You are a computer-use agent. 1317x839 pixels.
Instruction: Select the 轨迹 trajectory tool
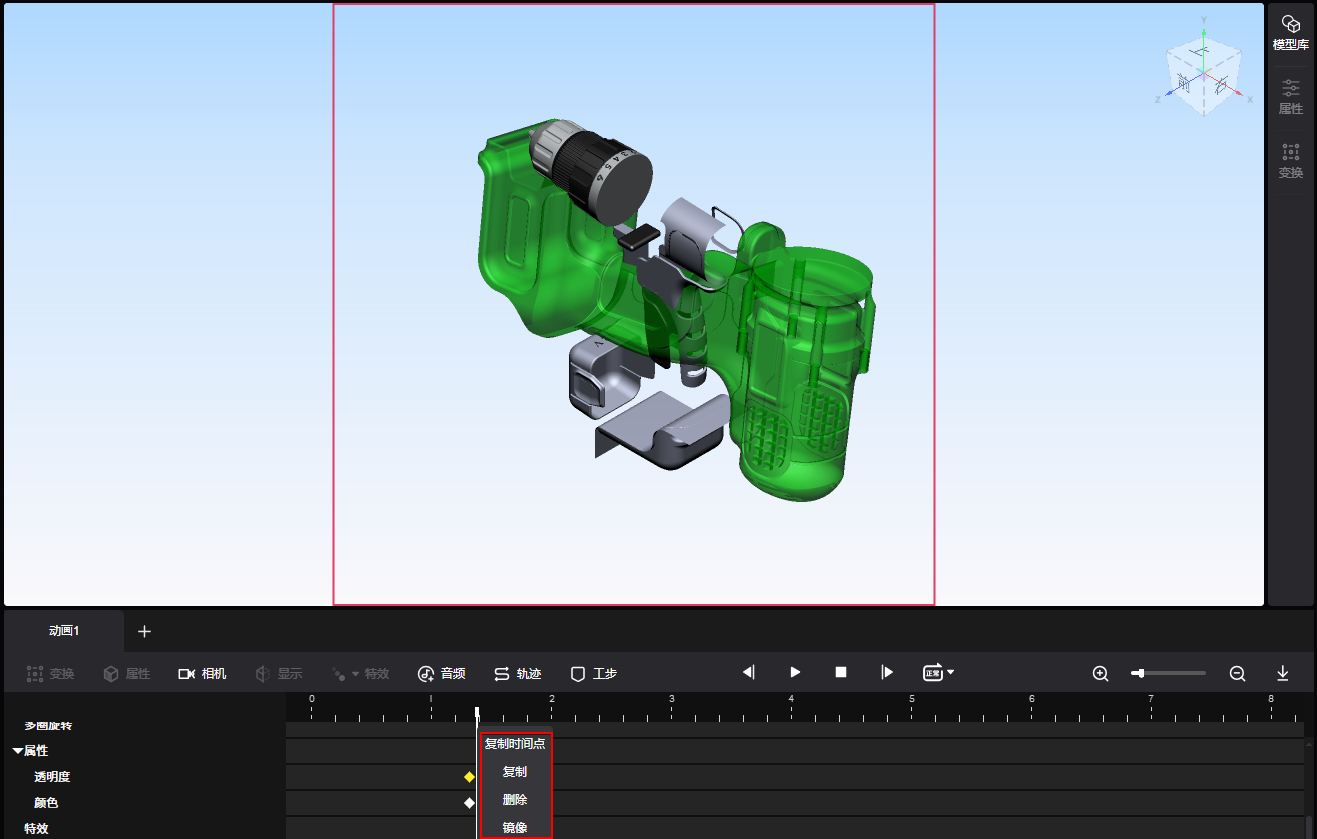pyautogui.click(x=517, y=674)
